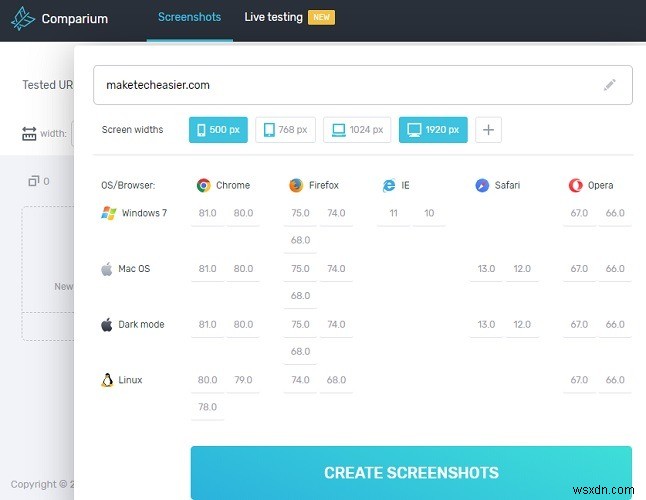Select Opera 66.0 on Windows 7
The height and width of the screenshot is (500, 646).
(615, 213)
